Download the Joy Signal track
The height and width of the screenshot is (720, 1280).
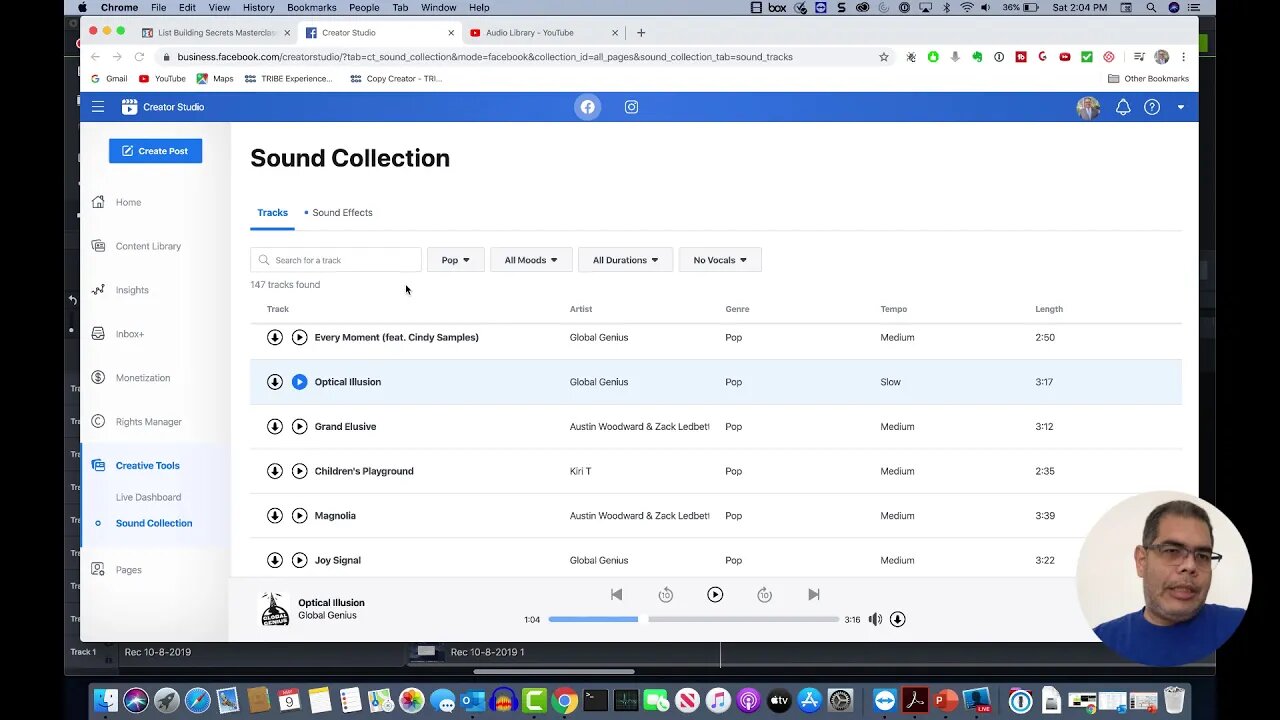(x=275, y=560)
